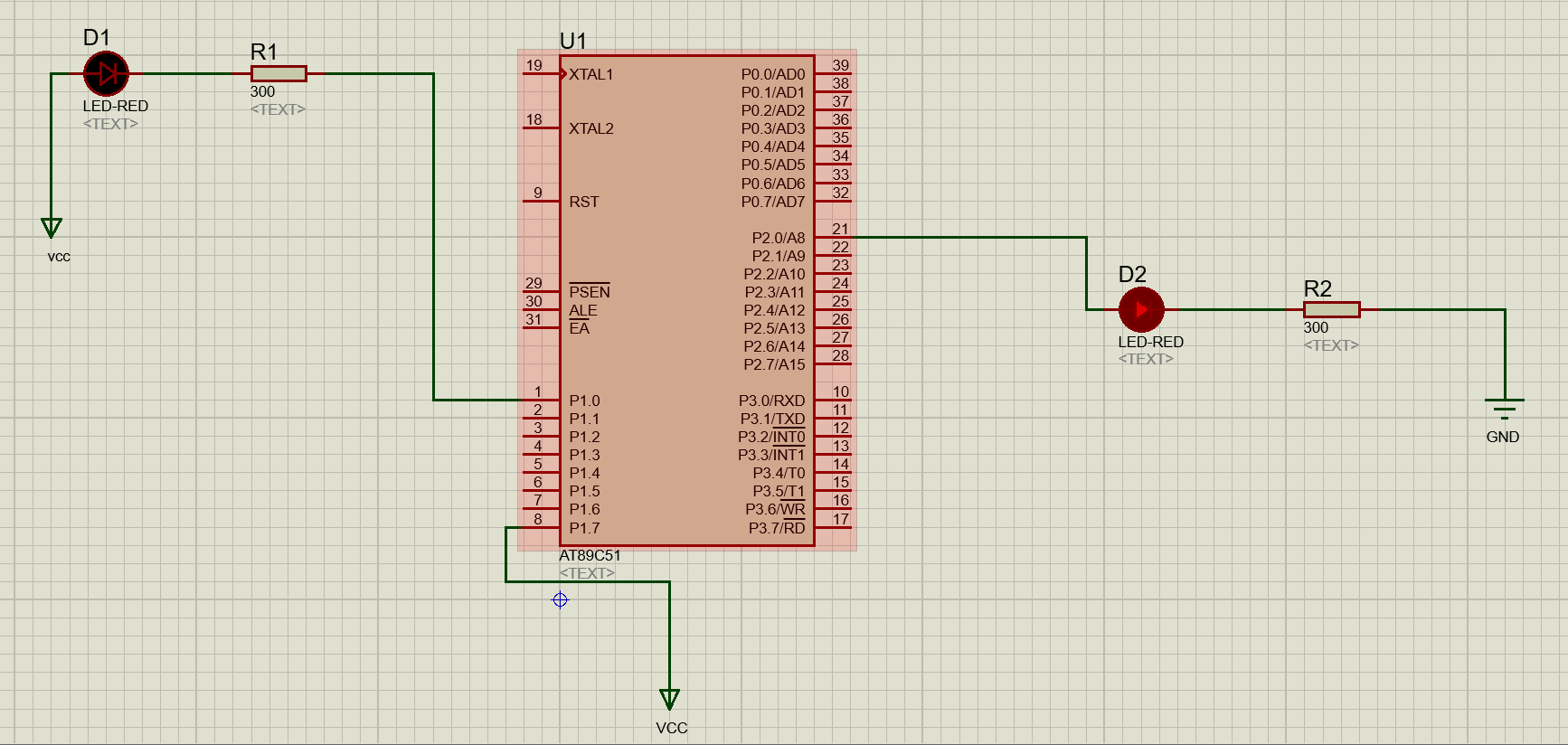Click the EA pin label

click(x=580, y=328)
